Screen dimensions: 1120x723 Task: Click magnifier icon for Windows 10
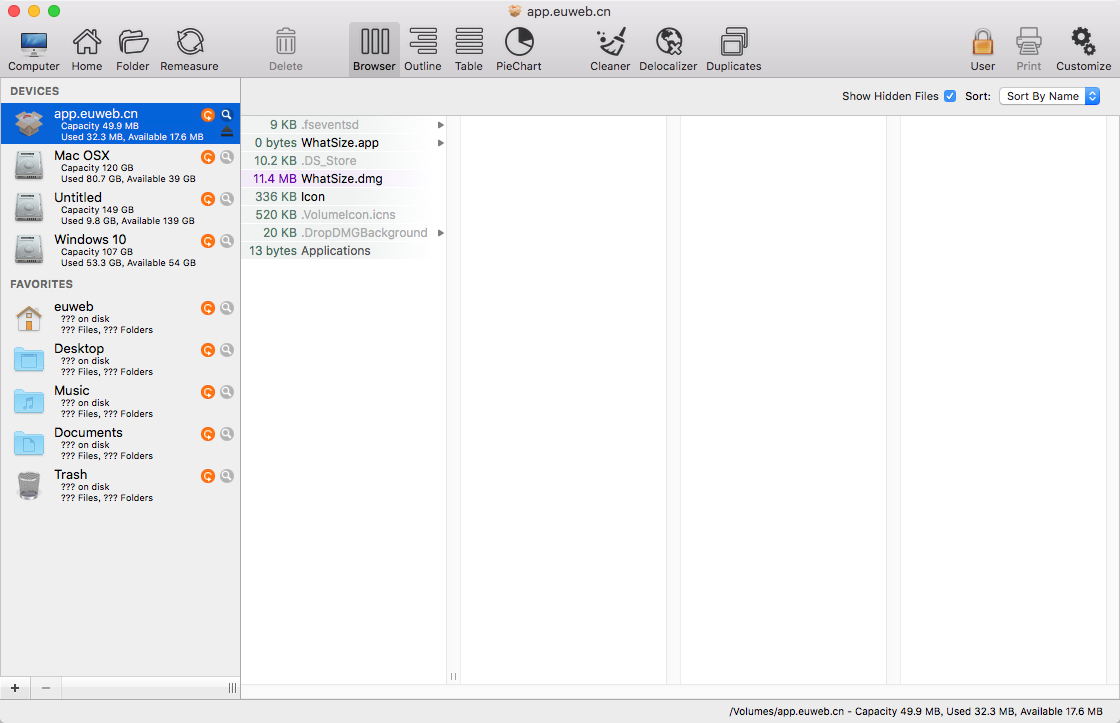[226, 241]
